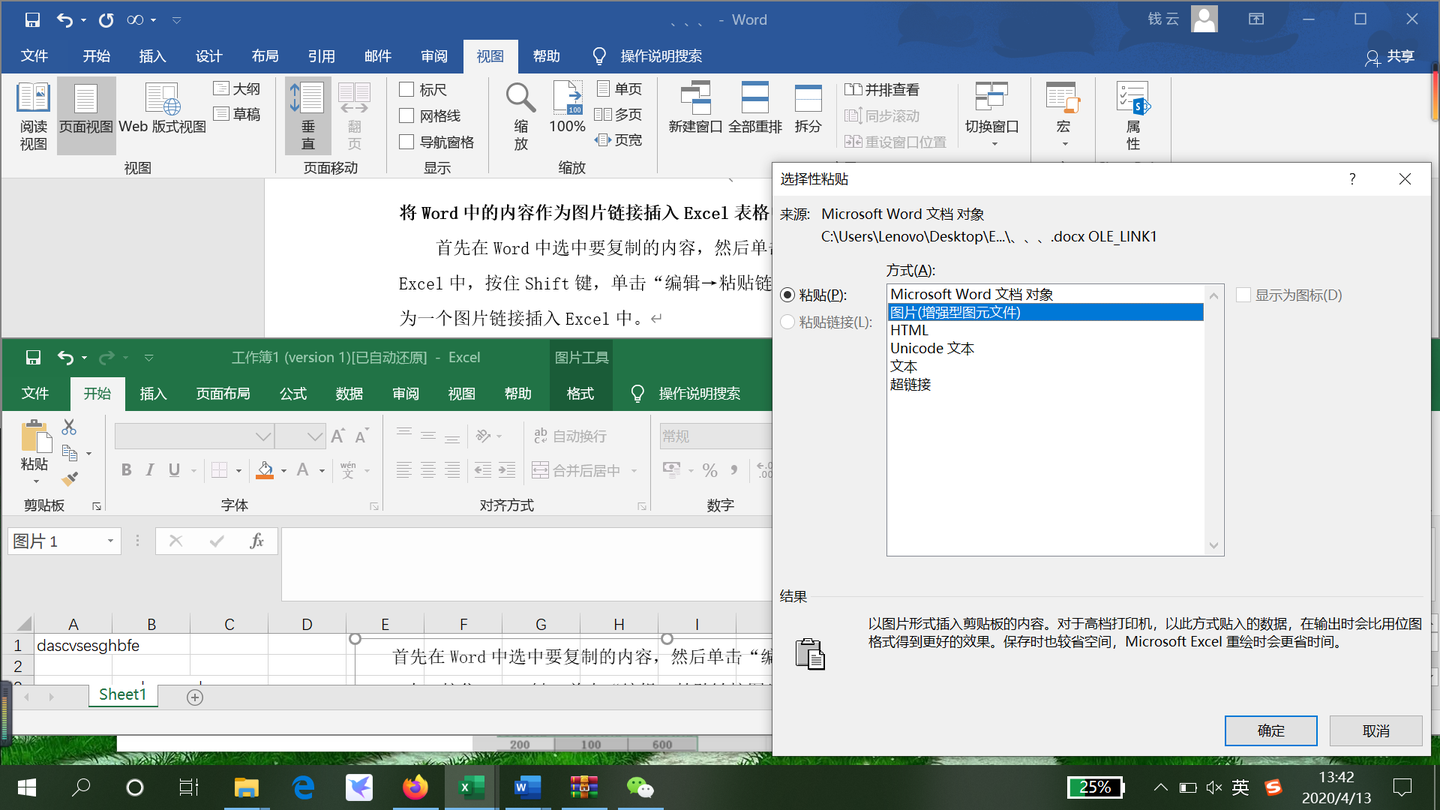Open the Excel Name Box dropdown
Screen dimensions: 1440x810
pyautogui.click(x=110, y=541)
